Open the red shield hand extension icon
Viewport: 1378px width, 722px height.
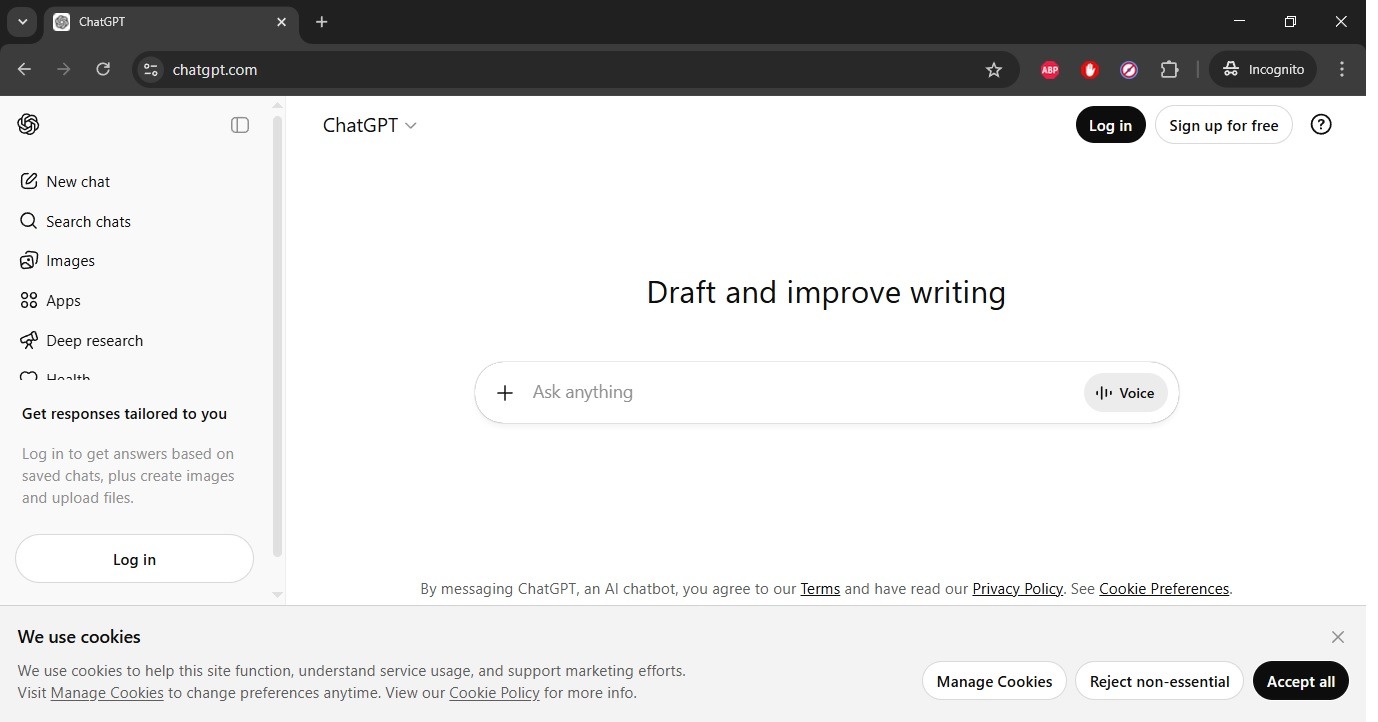coord(1090,70)
